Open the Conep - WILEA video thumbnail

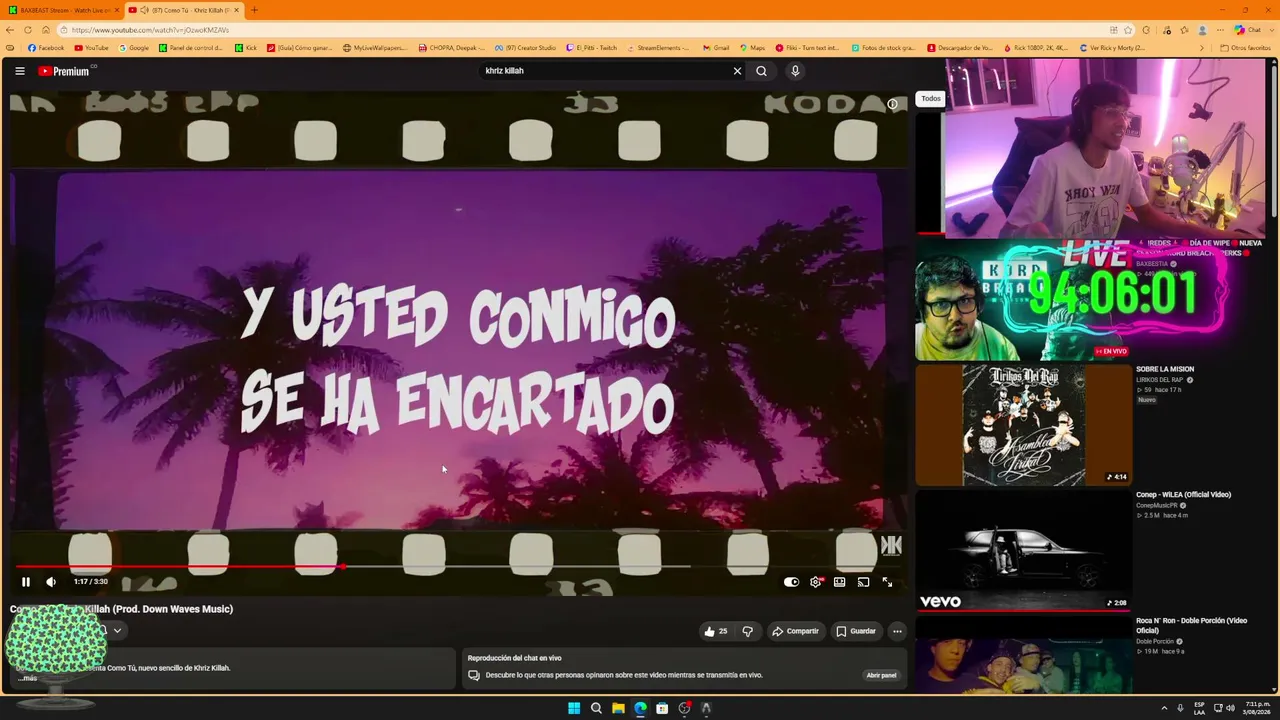coord(1023,550)
